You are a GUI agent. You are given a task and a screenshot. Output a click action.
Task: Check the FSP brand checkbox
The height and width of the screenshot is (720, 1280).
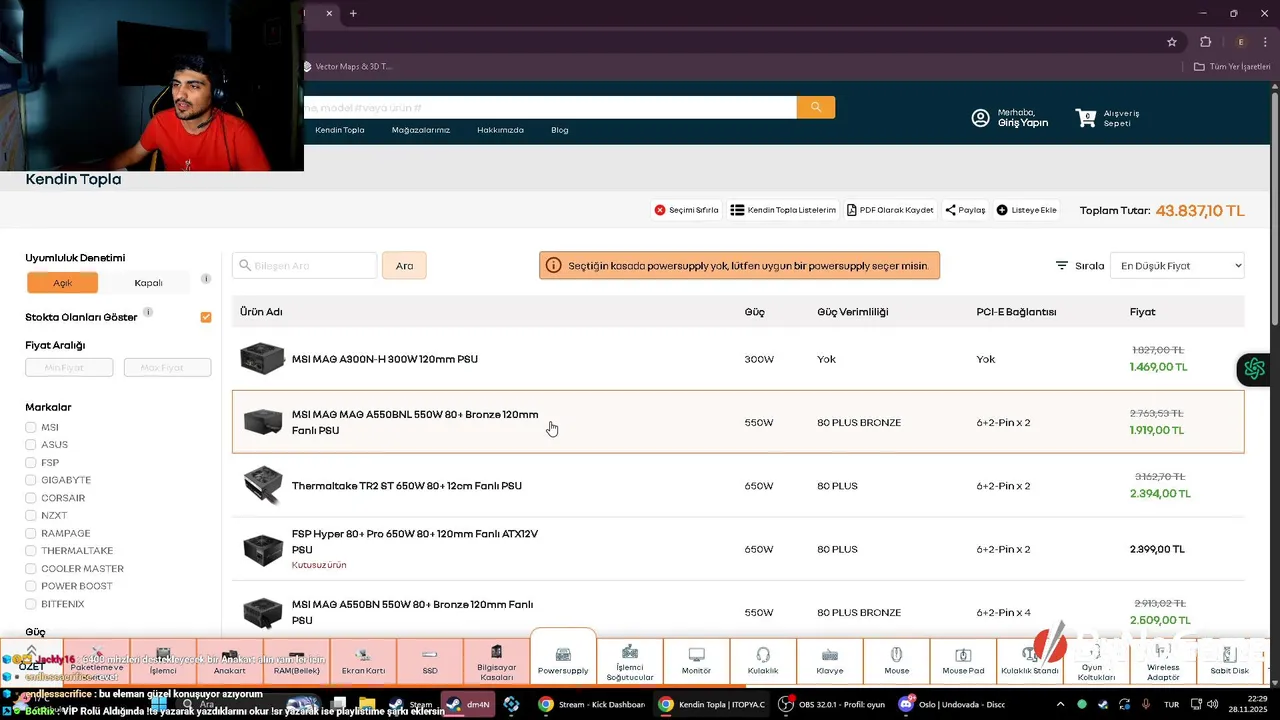pos(31,463)
